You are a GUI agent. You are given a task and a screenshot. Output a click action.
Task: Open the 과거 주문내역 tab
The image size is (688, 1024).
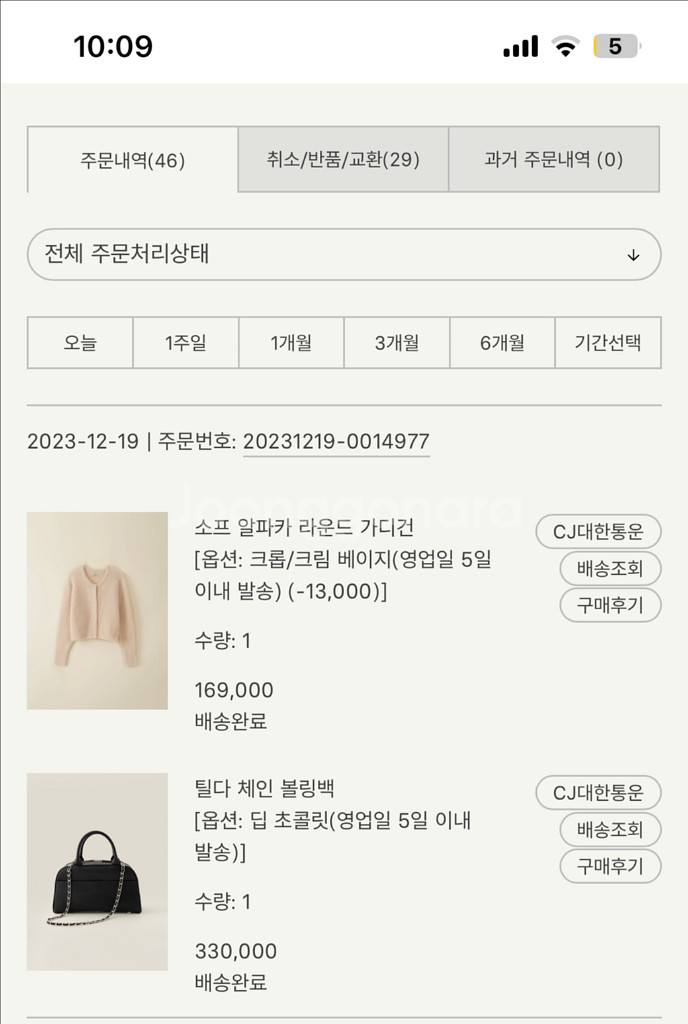point(554,160)
